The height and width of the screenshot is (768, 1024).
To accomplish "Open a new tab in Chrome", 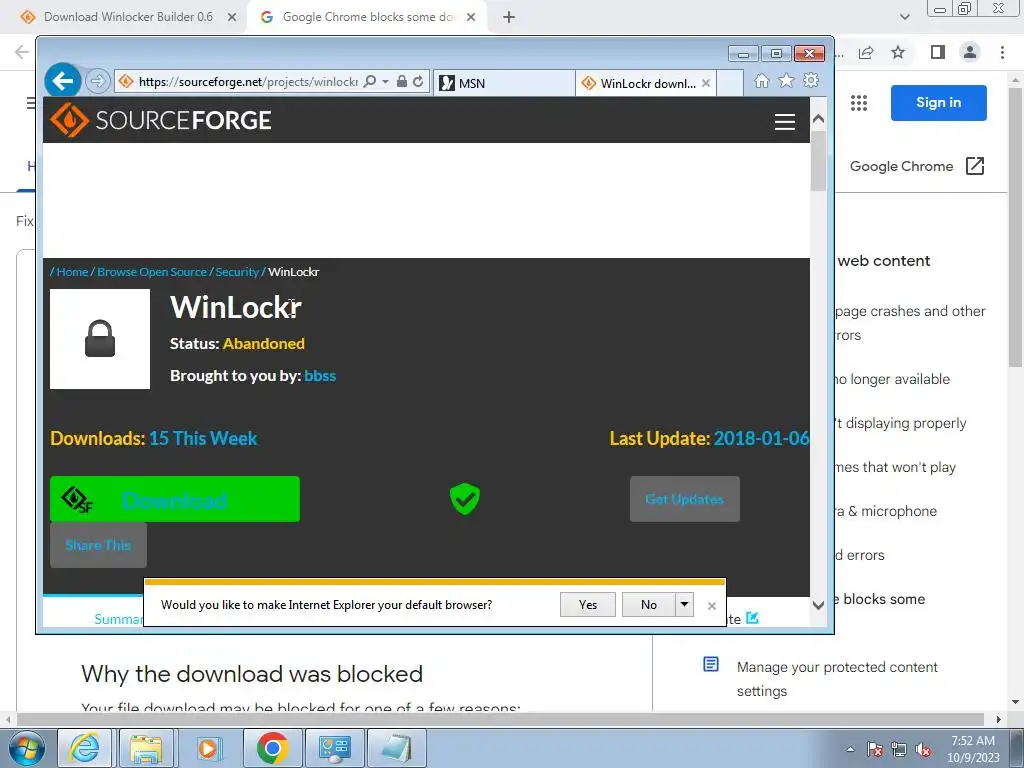I will (x=509, y=17).
